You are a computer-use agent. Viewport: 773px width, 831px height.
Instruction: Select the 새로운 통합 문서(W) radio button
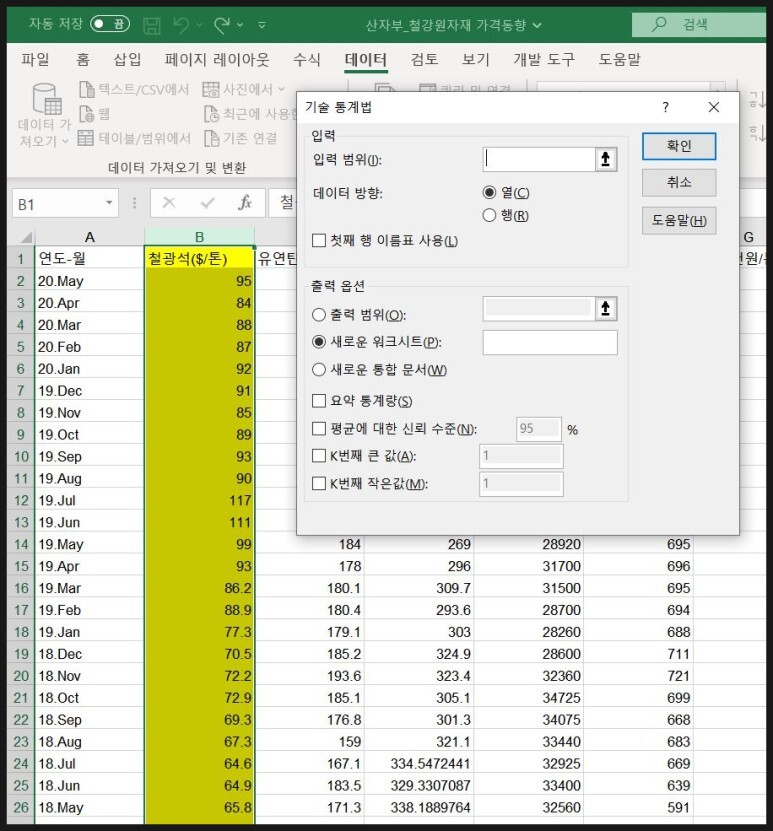319,369
